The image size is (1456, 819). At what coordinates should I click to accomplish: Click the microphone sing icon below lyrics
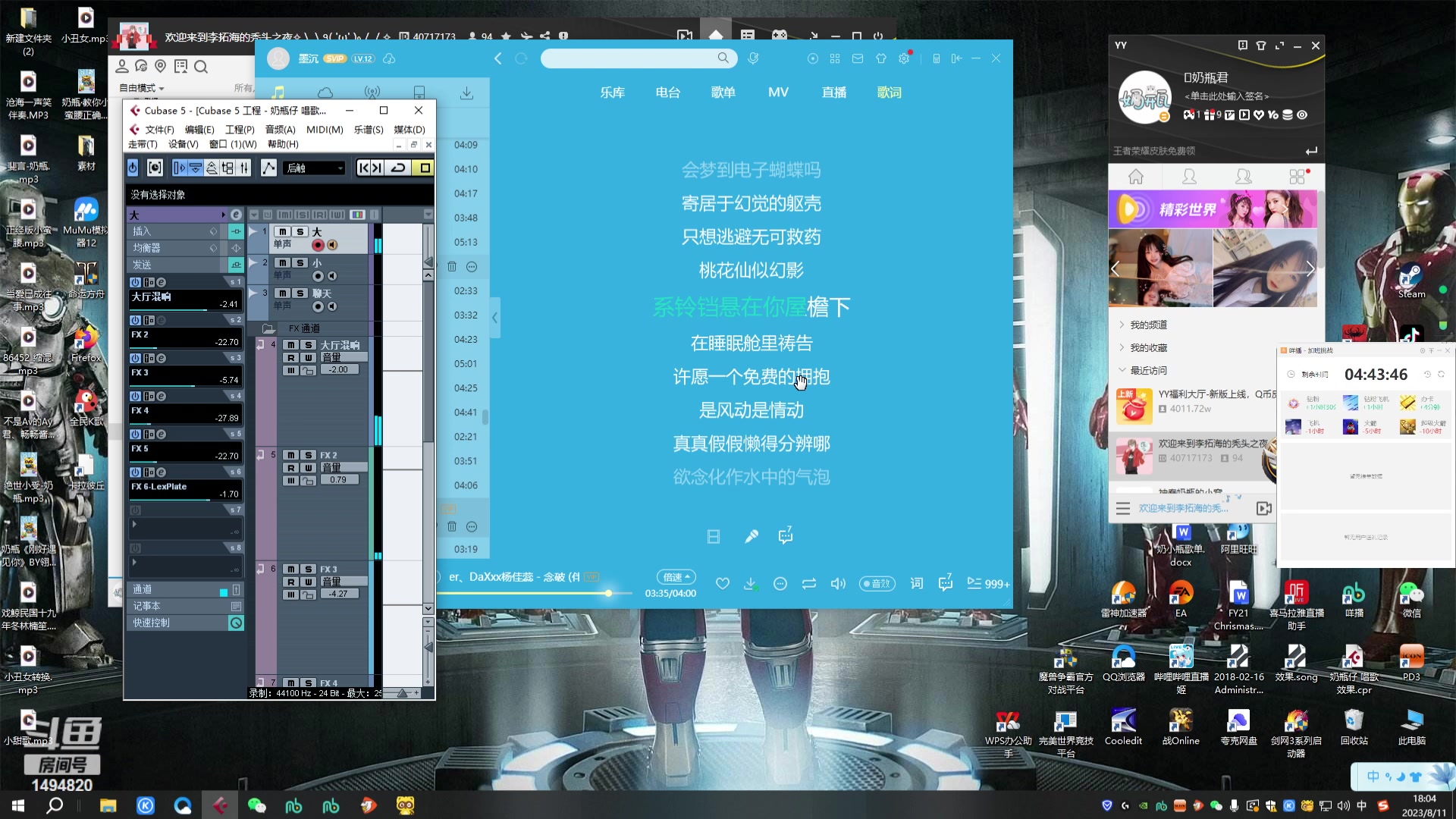752,537
